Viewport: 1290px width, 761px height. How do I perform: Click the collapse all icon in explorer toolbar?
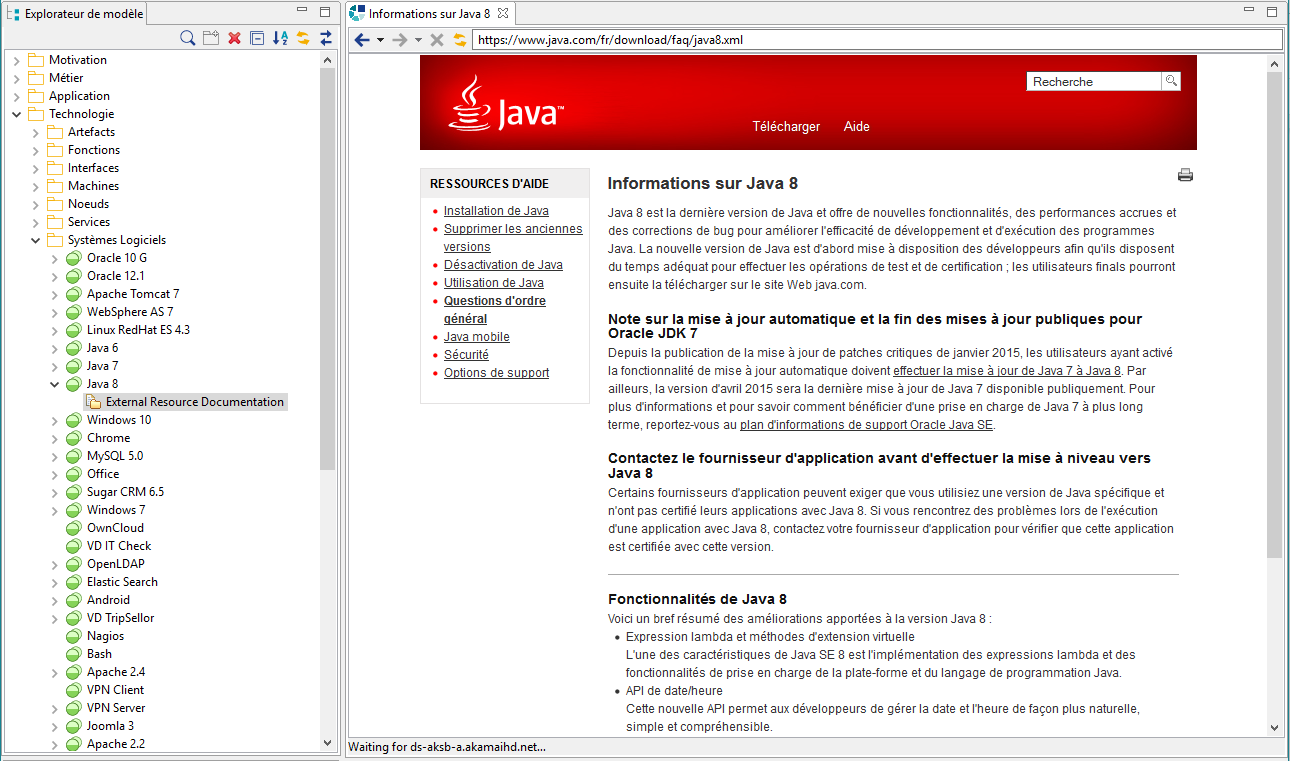pyautogui.click(x=257, y=38)
